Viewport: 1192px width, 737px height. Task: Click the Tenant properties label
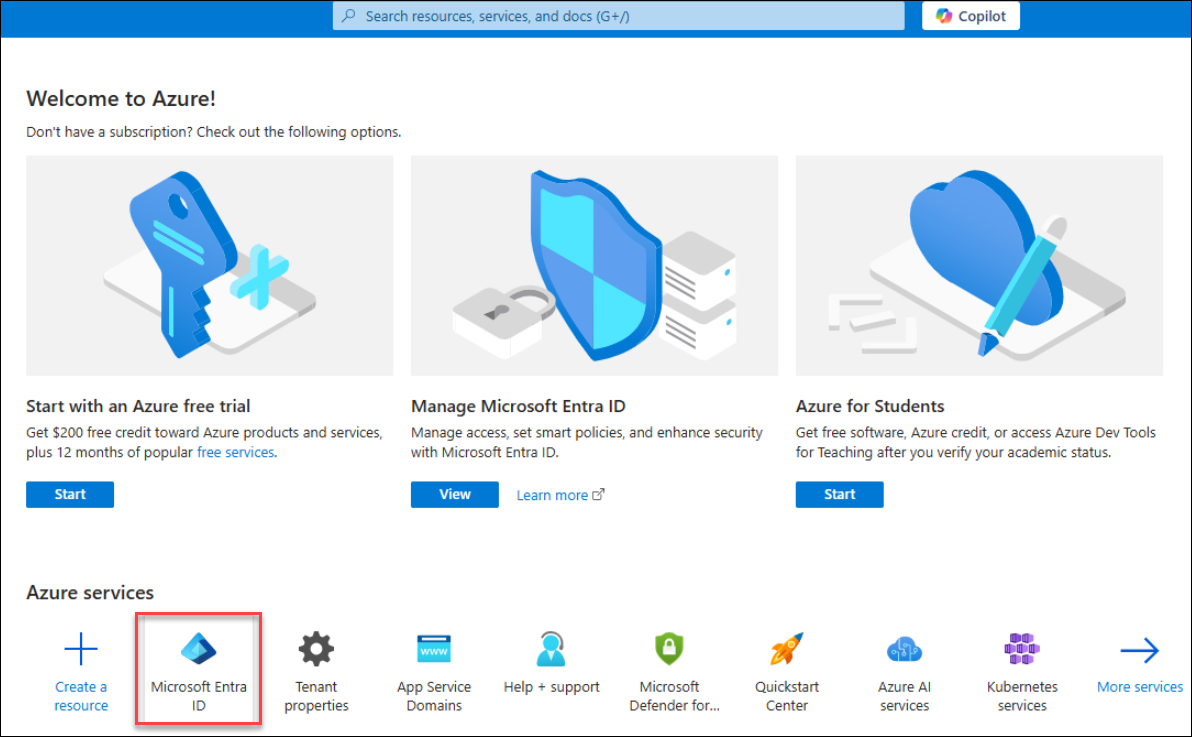[316, 696]
